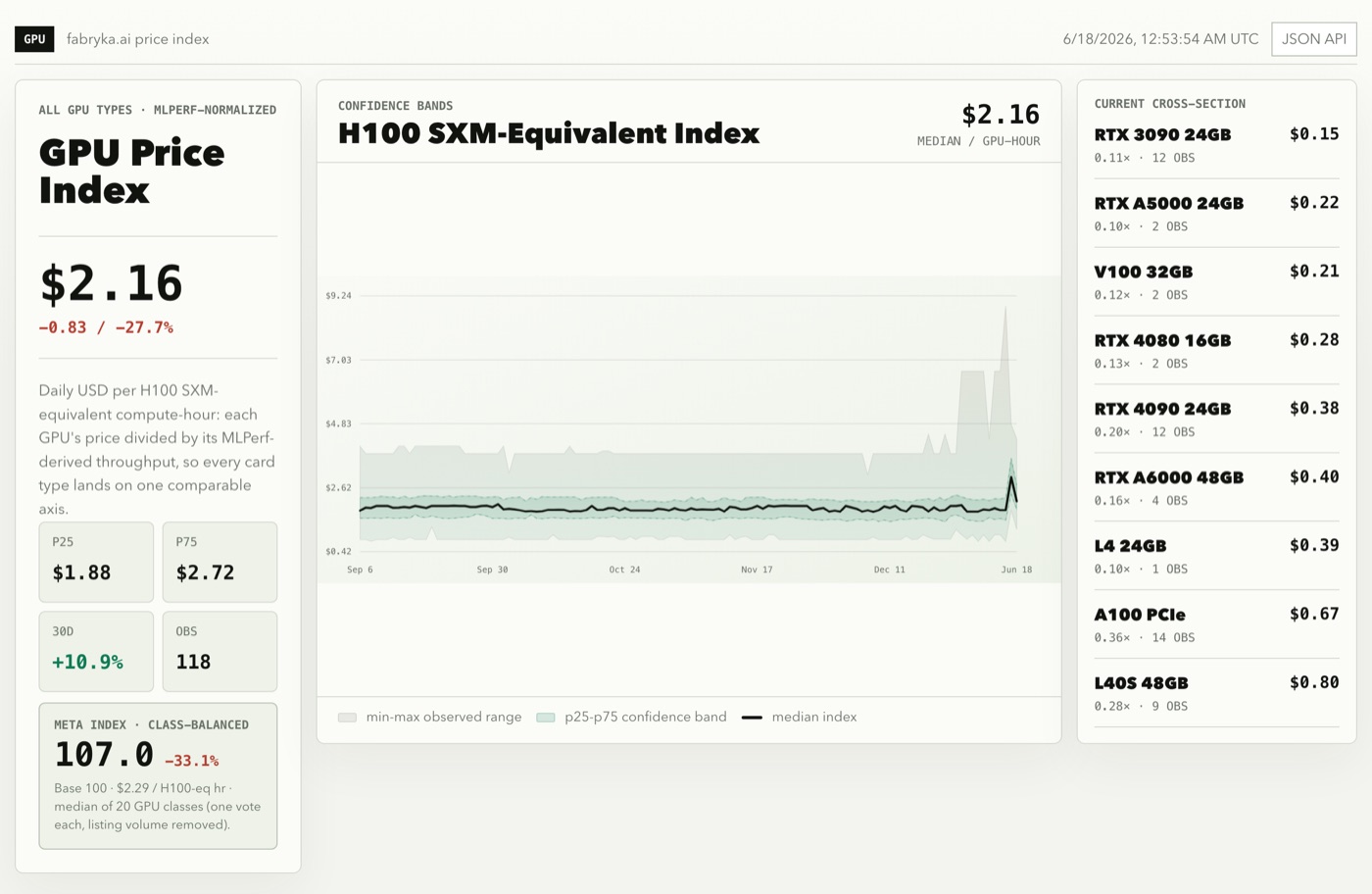Image resolution: width=1372 pixels, height=894 pixels.
Task: Select the L40S 48GB row
Action: tap(1216, 694)
